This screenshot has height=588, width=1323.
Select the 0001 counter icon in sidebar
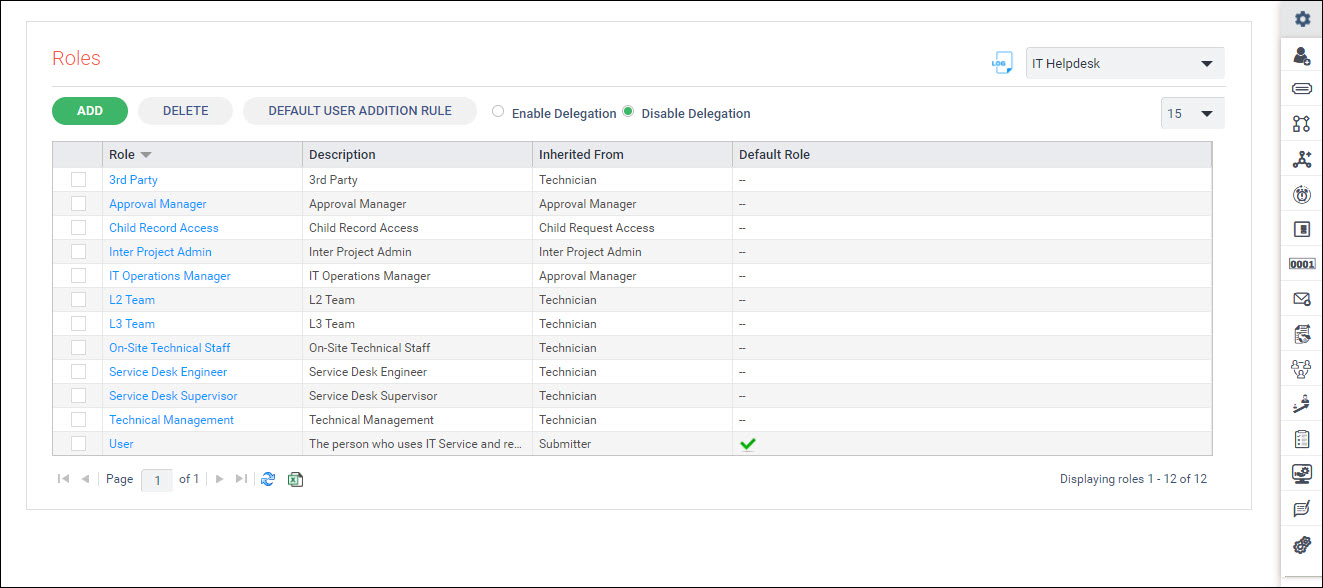(x=1301, y=264)
